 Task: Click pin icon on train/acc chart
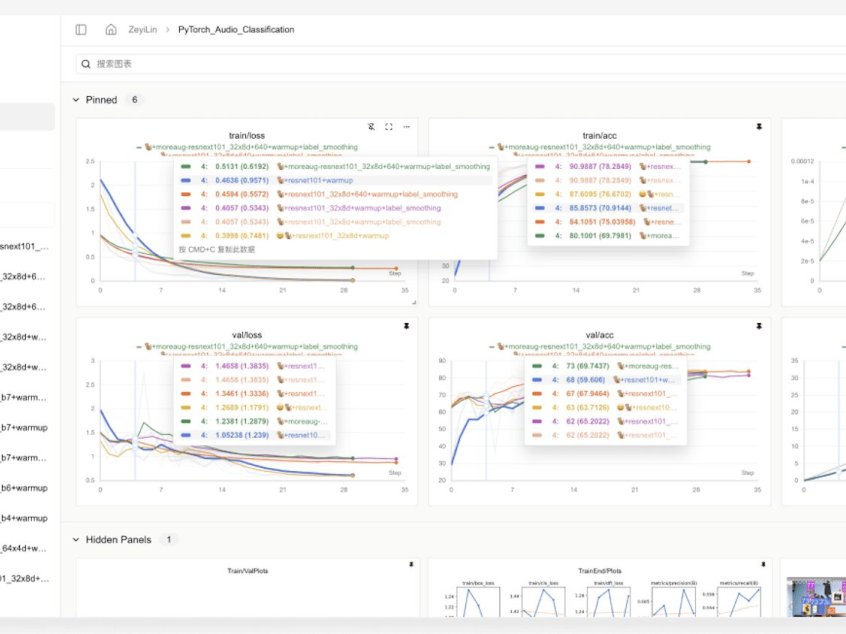pyautogui.click(x=759, y=127)
